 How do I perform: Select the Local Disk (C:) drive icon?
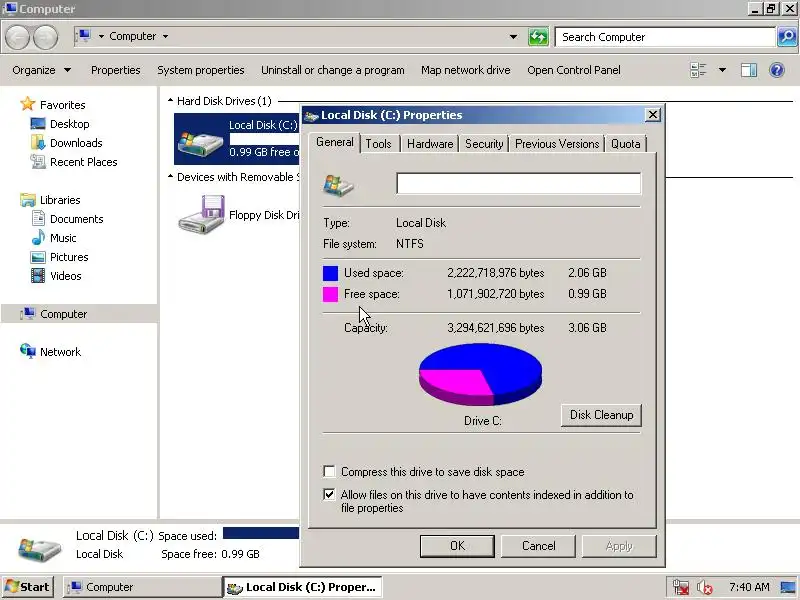(x=200, y=142)
